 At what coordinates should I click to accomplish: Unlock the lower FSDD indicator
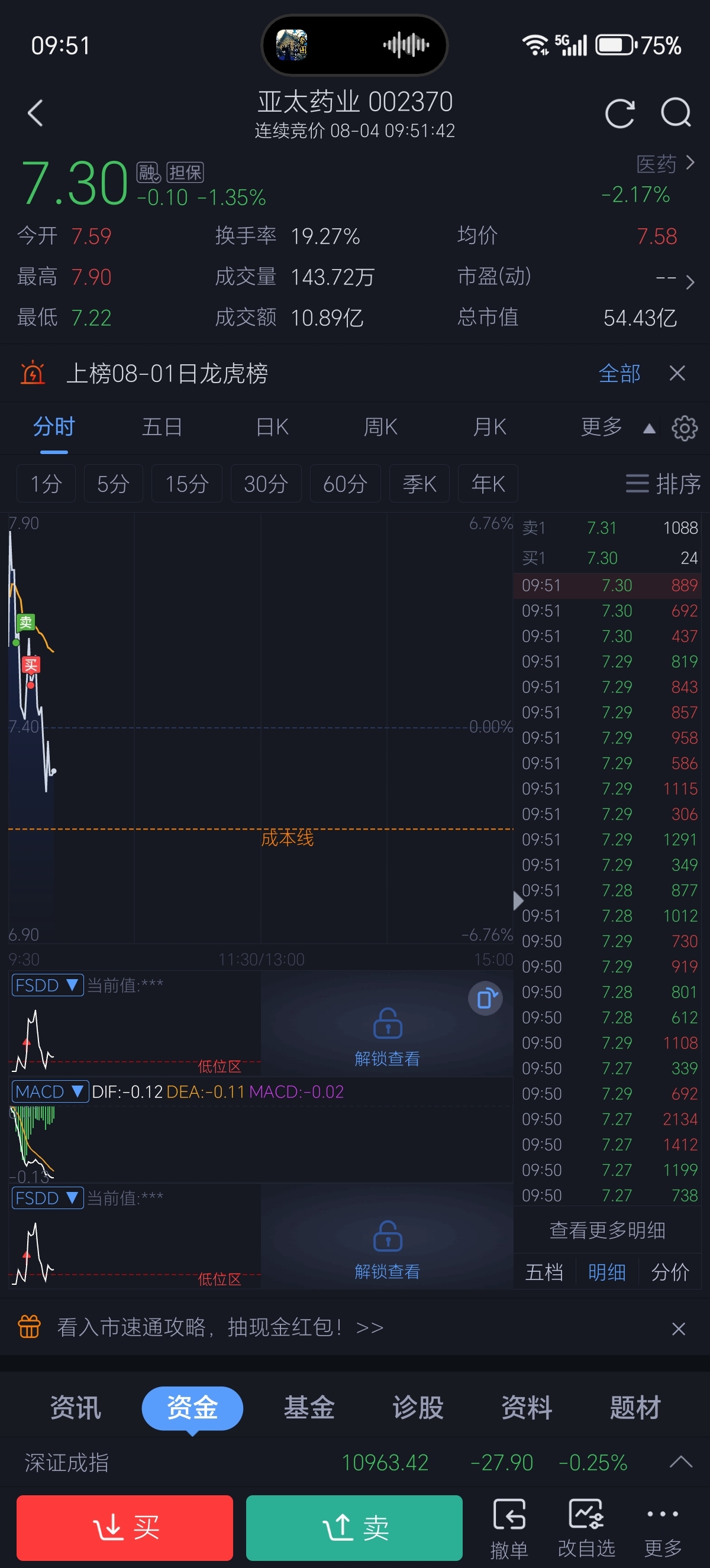[388, 1250]
